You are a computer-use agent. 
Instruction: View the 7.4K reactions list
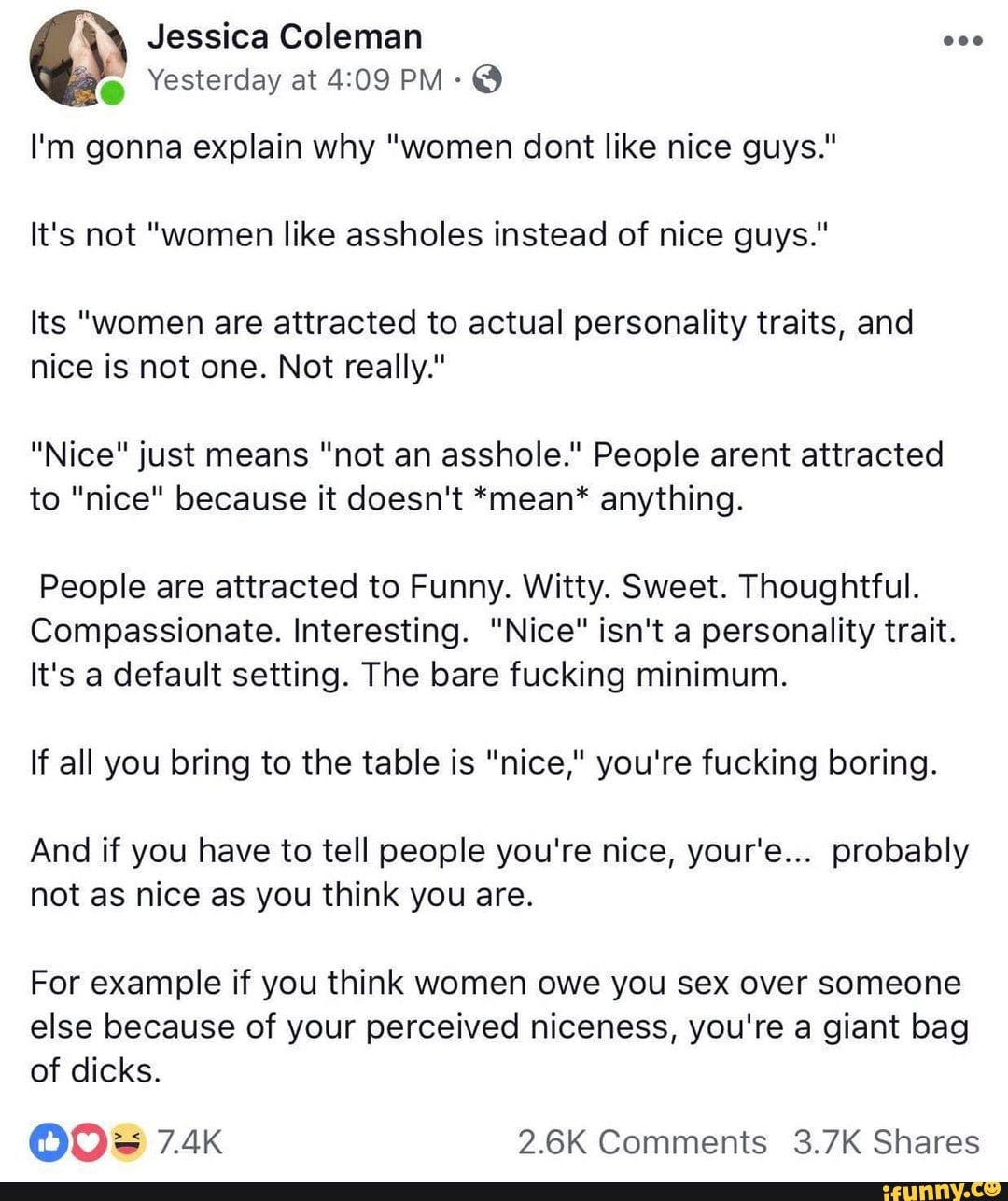(x=190, y=1141)
